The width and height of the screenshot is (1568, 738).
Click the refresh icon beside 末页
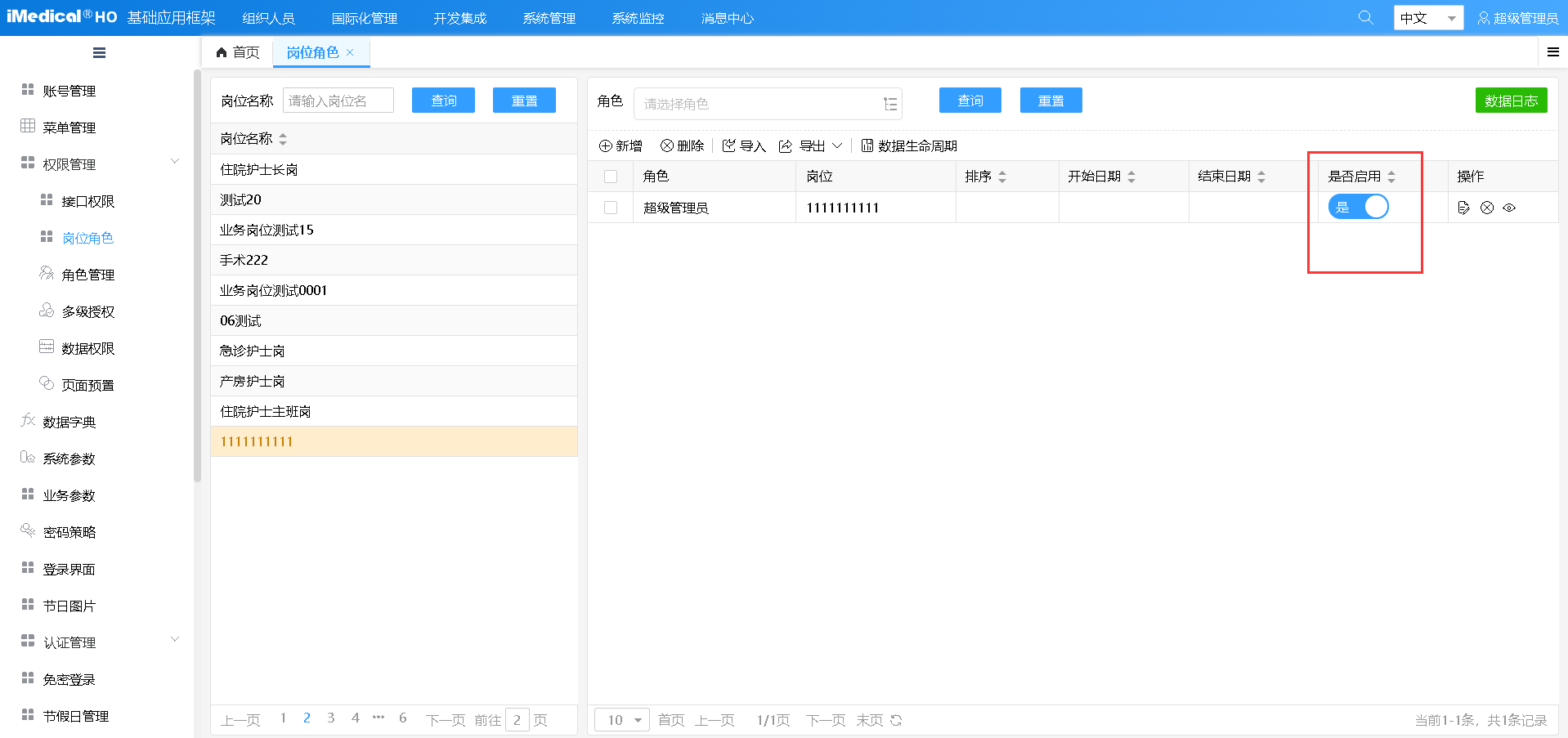[x=896, y=720]
